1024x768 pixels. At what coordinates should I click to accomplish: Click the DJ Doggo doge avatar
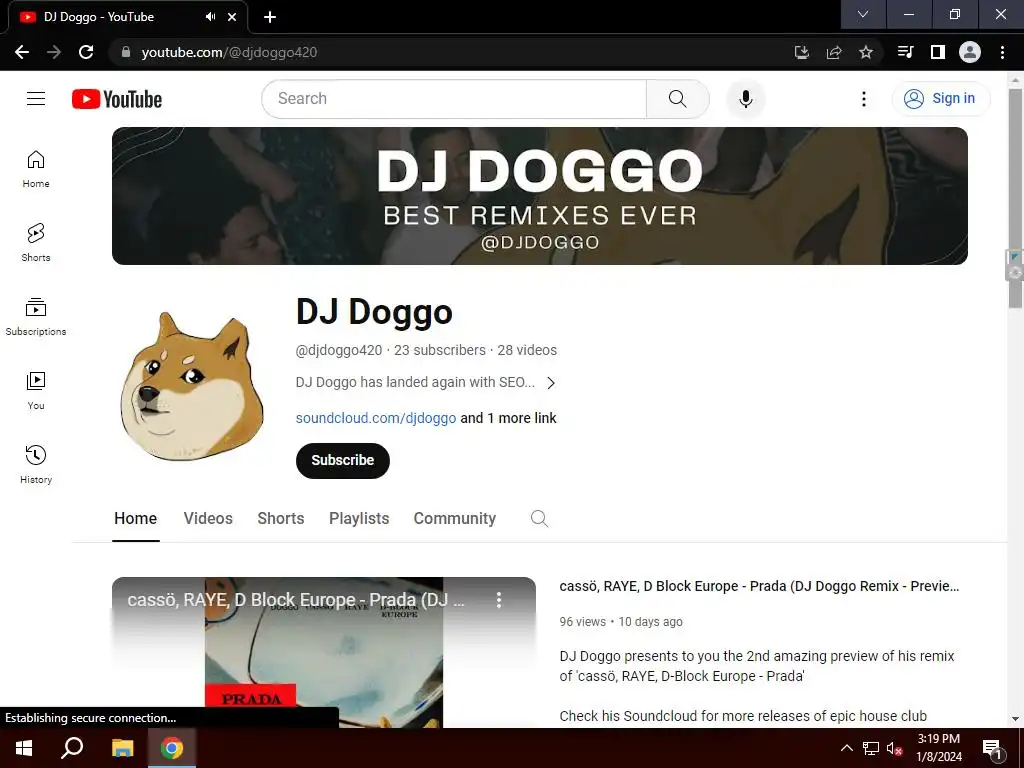[x=192, y=385]
